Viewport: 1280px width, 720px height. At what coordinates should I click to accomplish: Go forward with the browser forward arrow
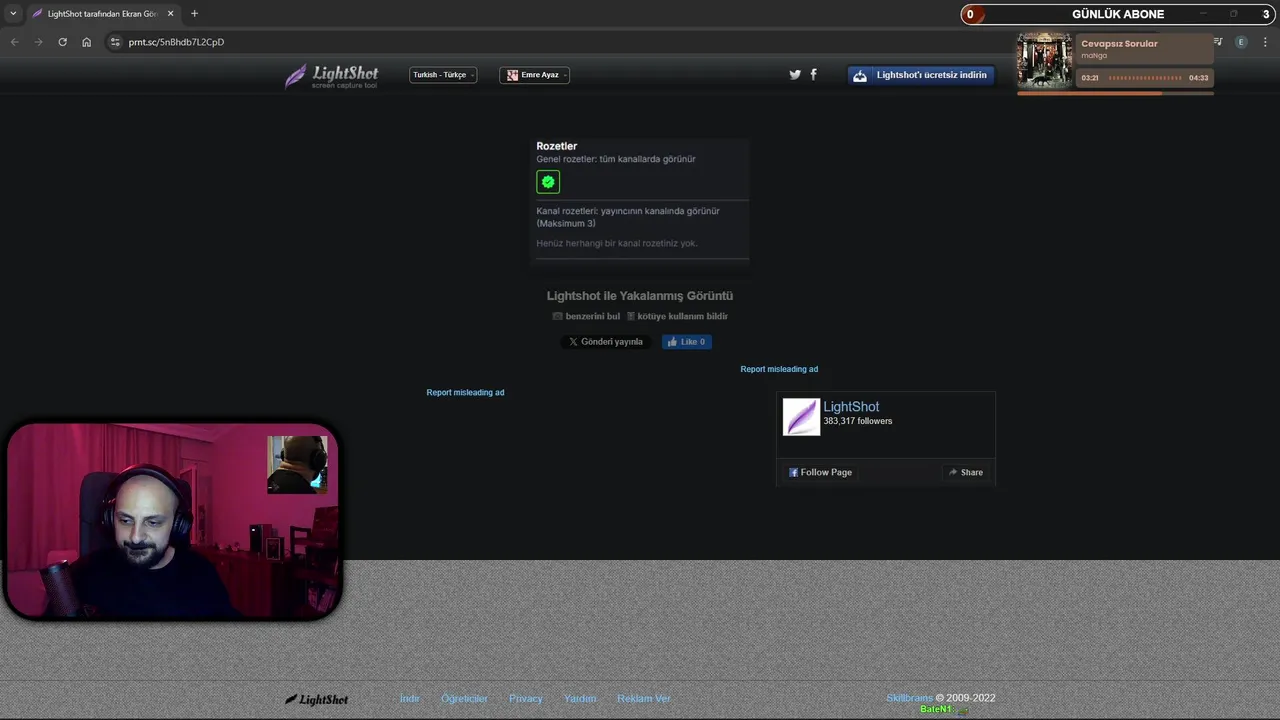(x=38, y=42)
